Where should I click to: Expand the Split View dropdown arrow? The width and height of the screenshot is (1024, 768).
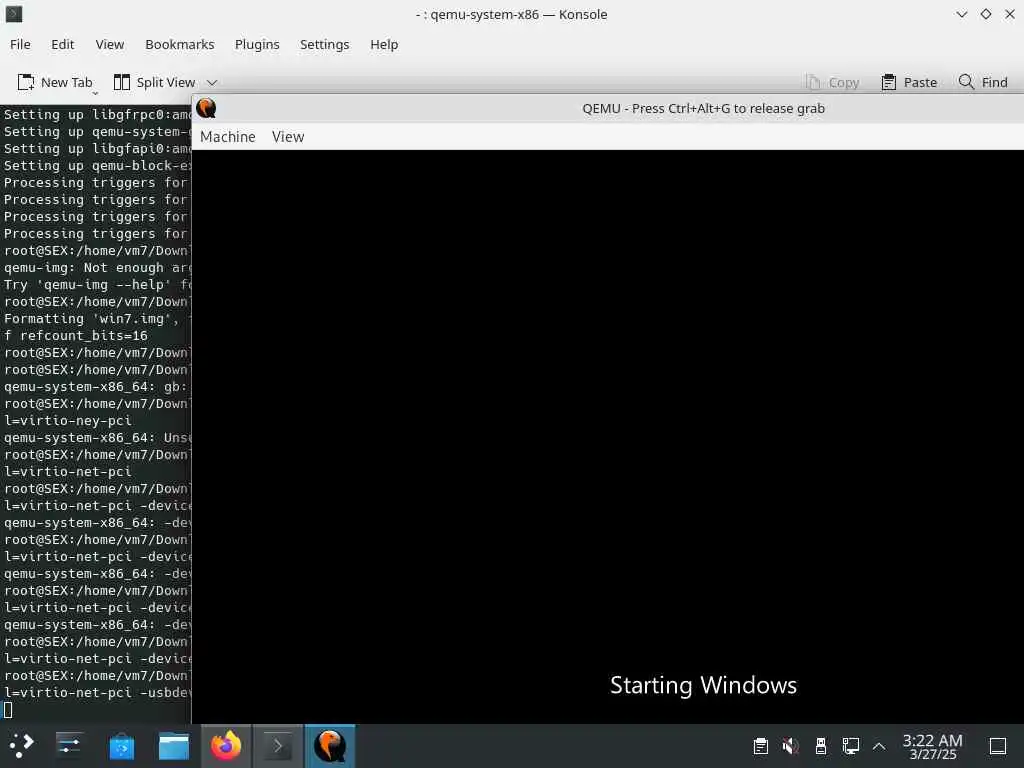pyautogui.click(x=212, y=83)
